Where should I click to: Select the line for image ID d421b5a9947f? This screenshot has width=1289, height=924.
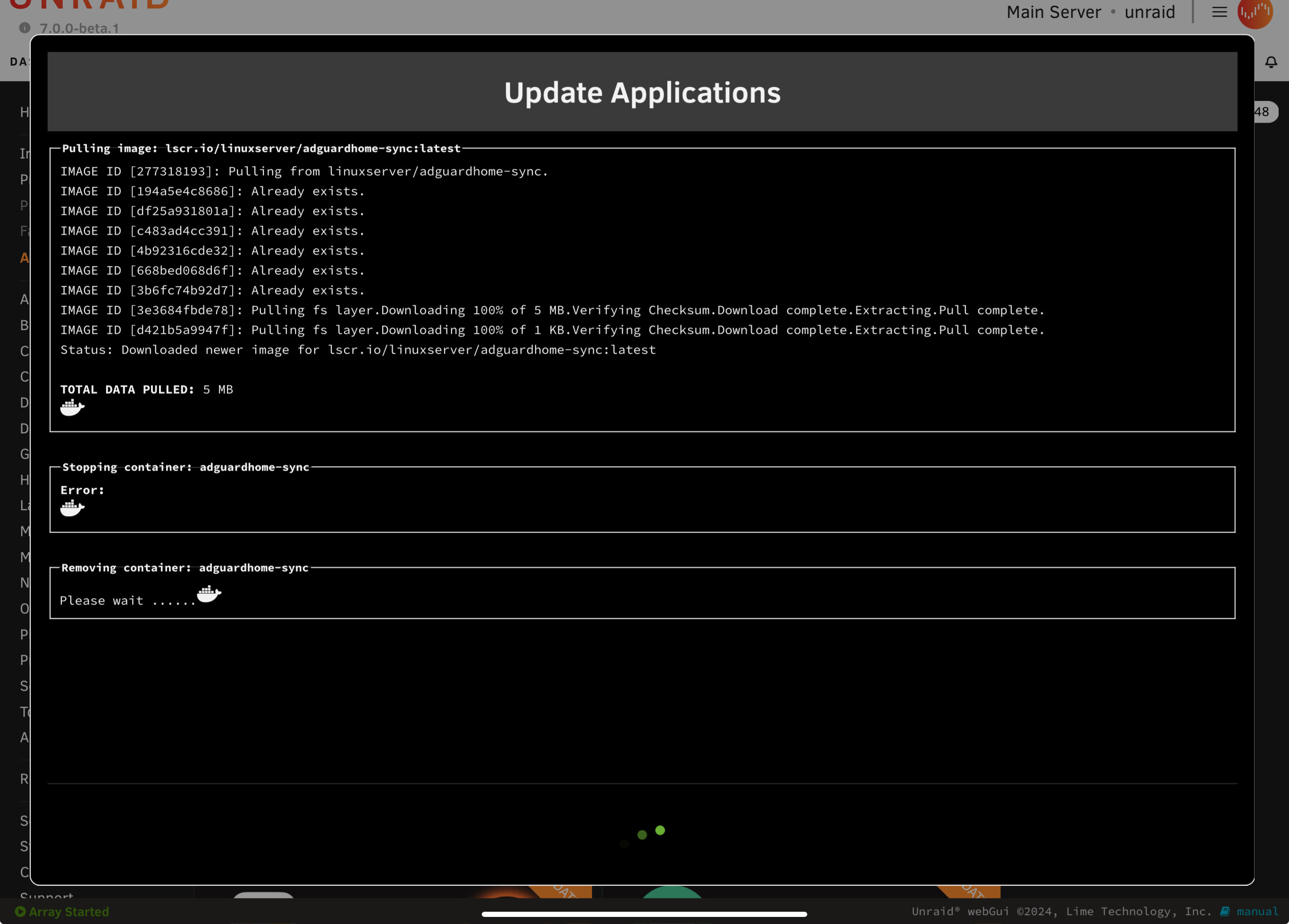[x=552, y=330]
